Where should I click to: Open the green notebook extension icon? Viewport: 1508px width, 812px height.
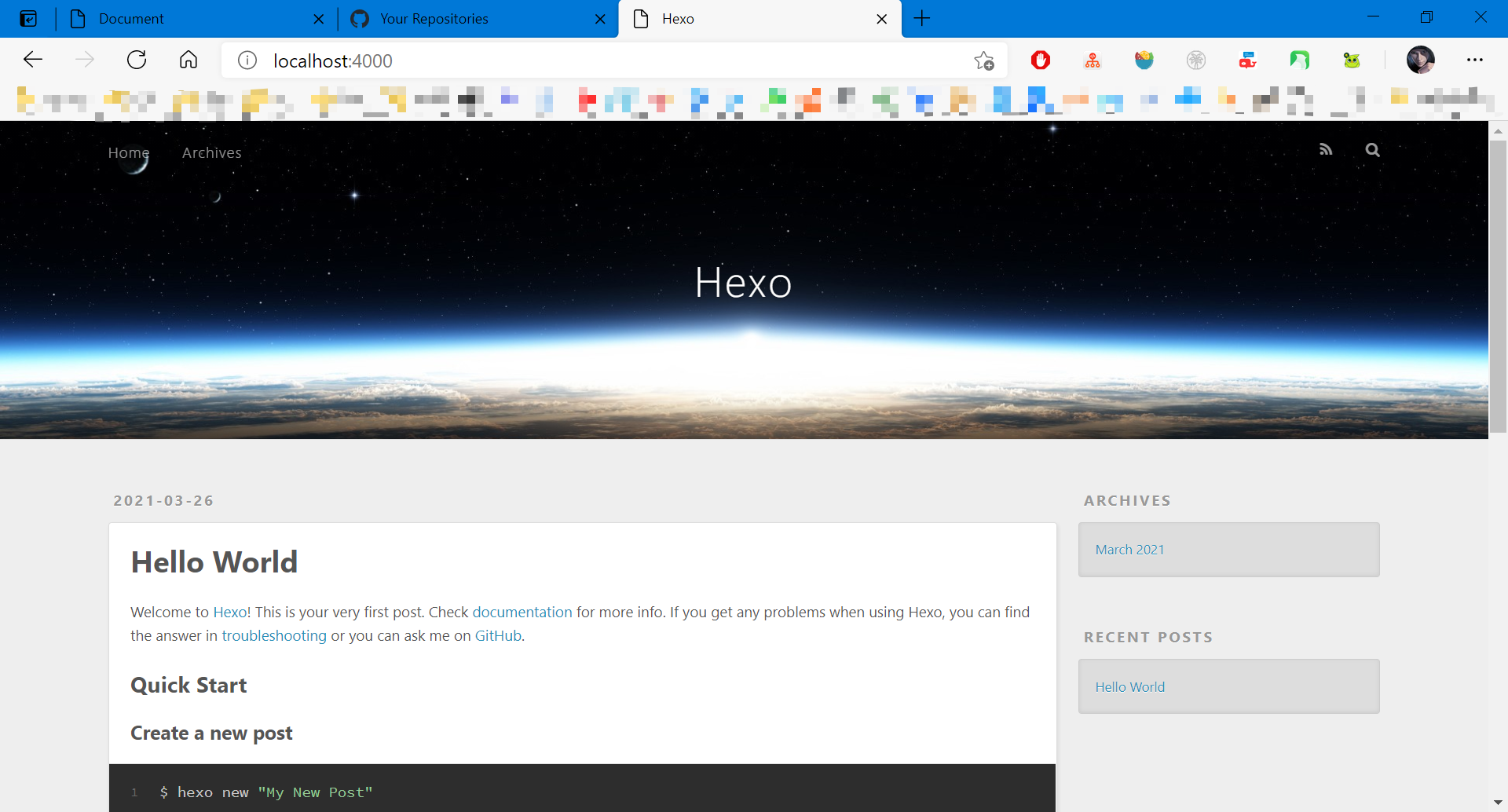click(x=1300, y=60)
